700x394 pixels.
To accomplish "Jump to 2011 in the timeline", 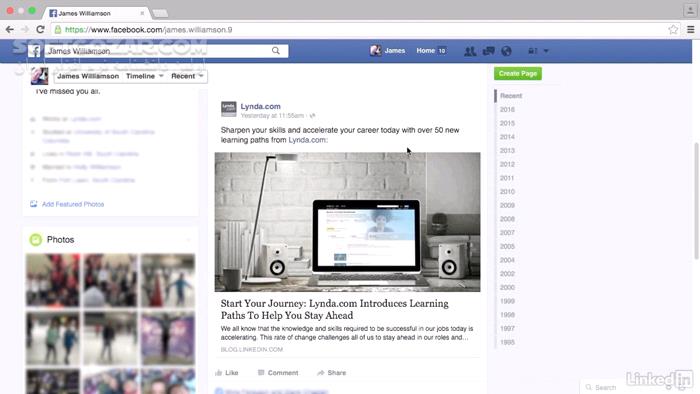I will [x=507, y=178].
